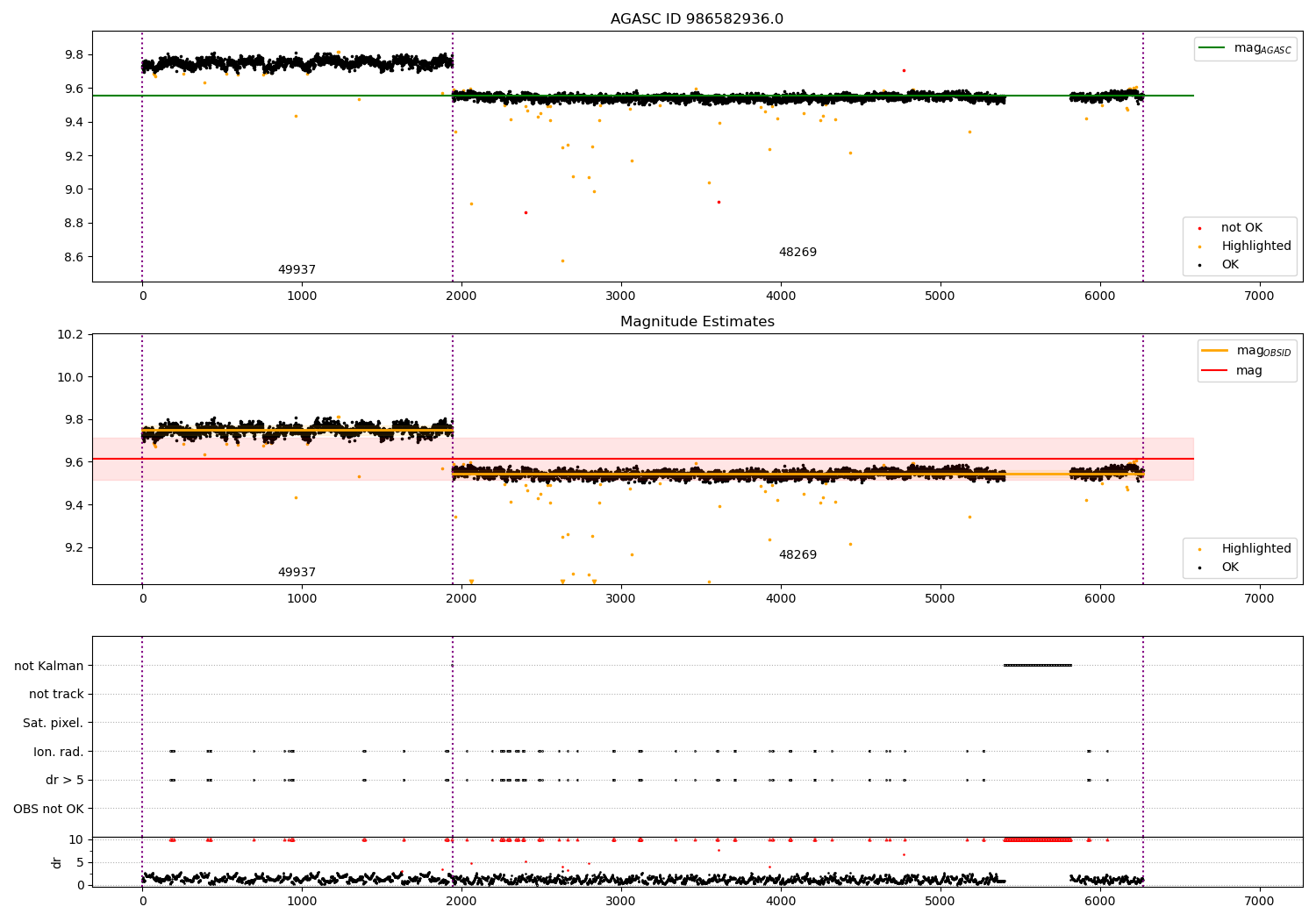
Task: Click the orange line sample in the mag OBSID legend
Action: pos(1215,351)
